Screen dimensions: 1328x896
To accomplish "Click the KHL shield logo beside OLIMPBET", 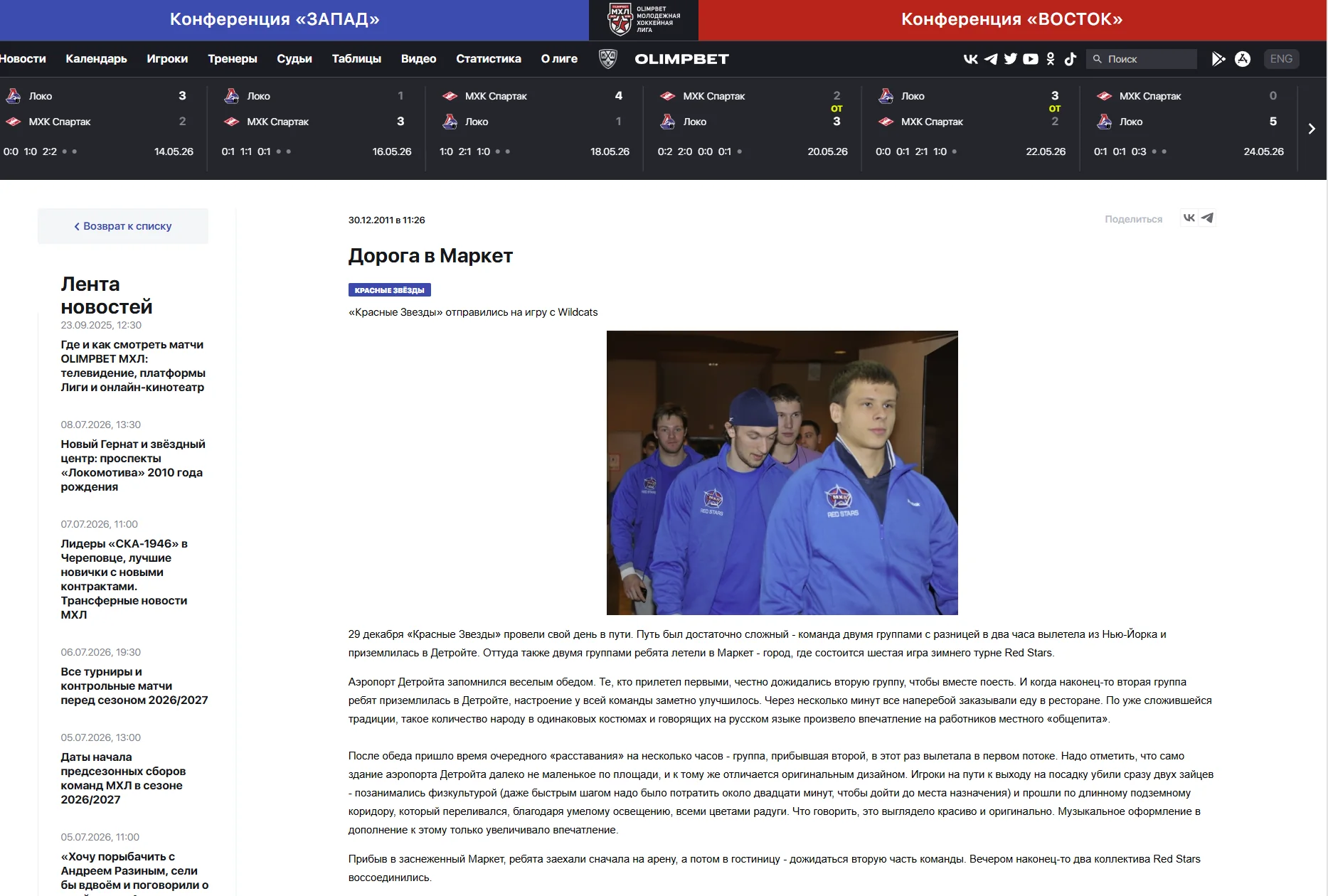I will pyautogui.click(x=607, y=59).
